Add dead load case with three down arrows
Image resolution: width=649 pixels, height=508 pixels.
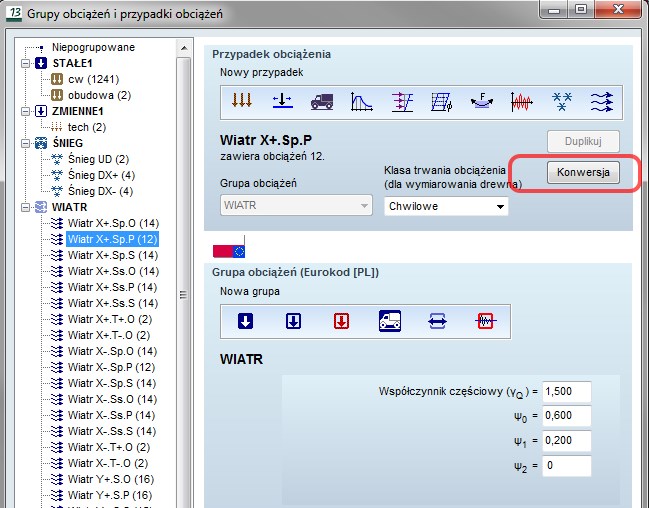point(243,100)
